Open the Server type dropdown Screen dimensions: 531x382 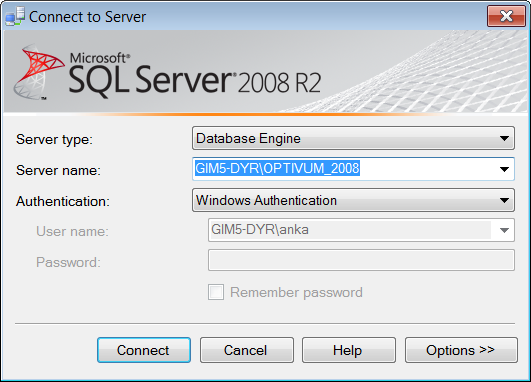point(353,138)
